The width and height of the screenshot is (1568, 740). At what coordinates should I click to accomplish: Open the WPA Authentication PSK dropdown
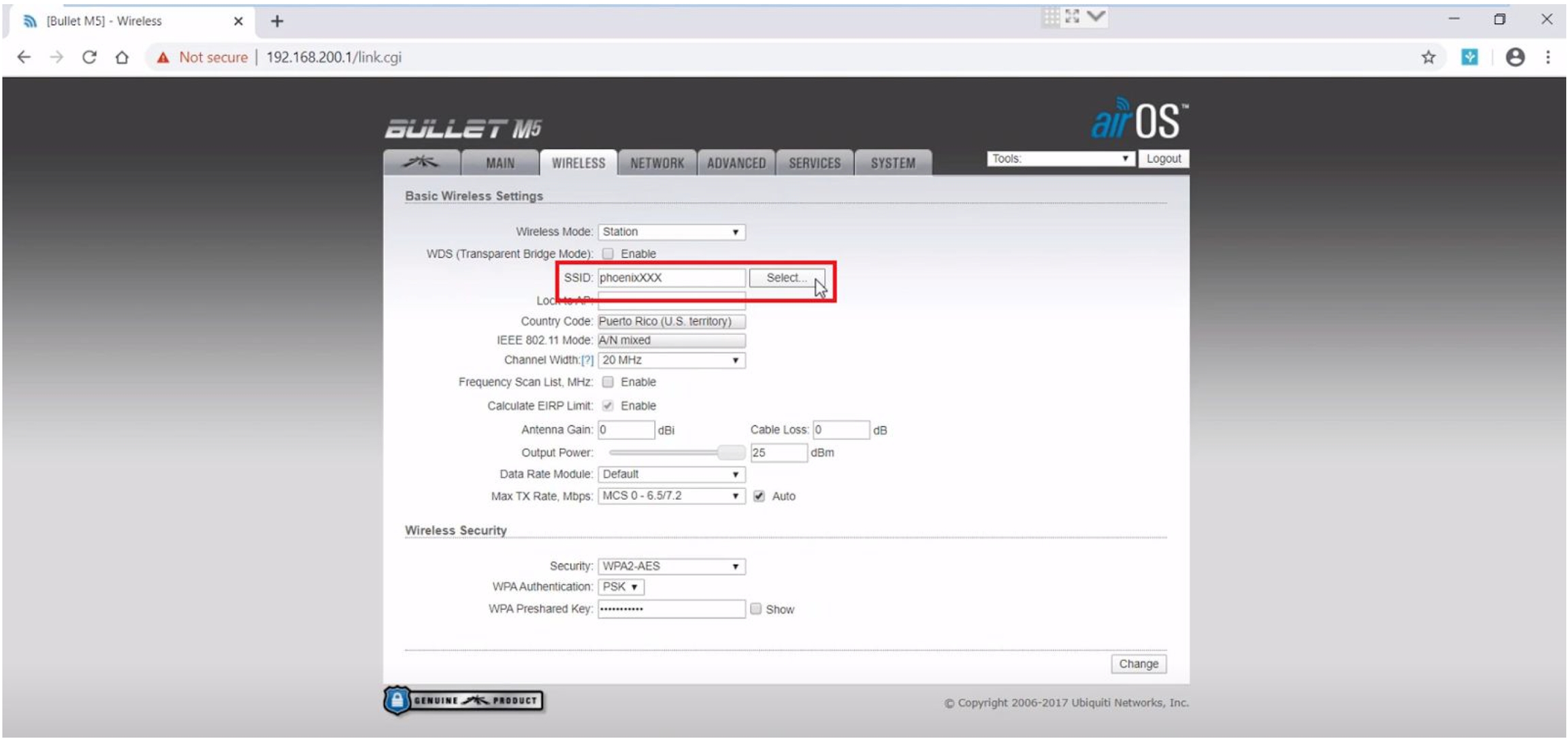pos(621,587)
